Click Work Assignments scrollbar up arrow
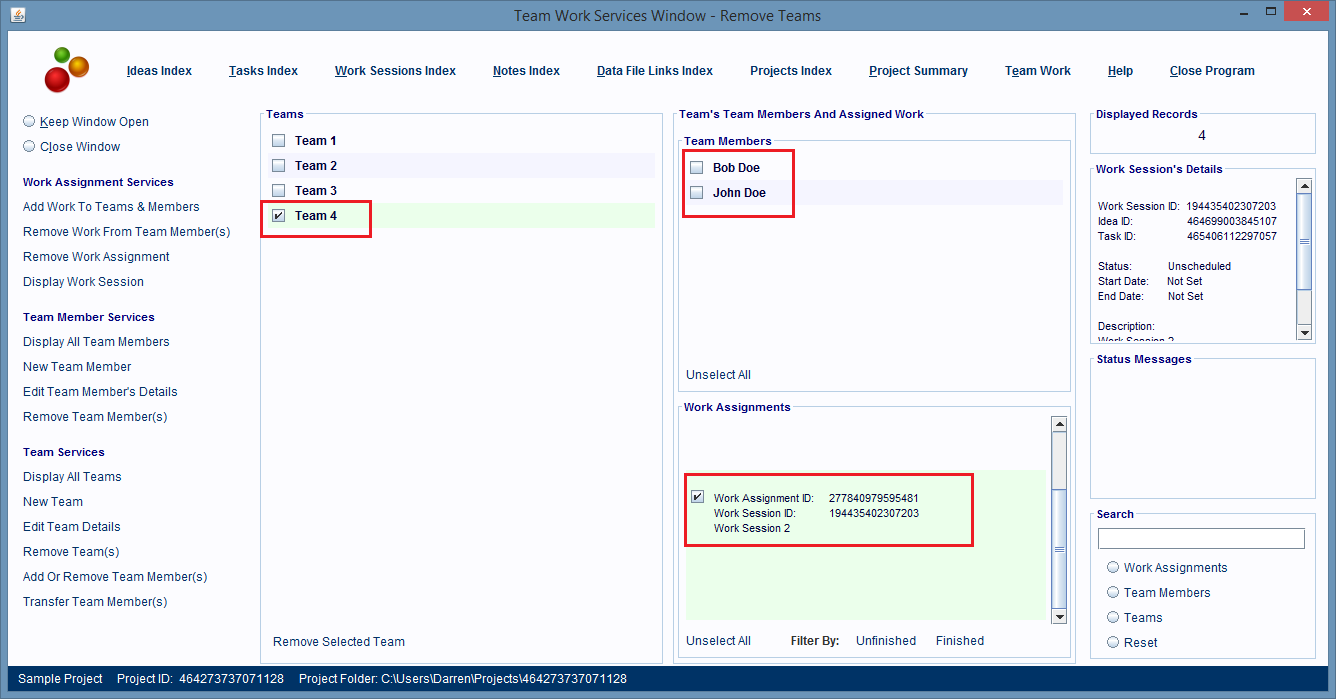The width and height of the screenshot is (1336, 699). (1059, 424)
